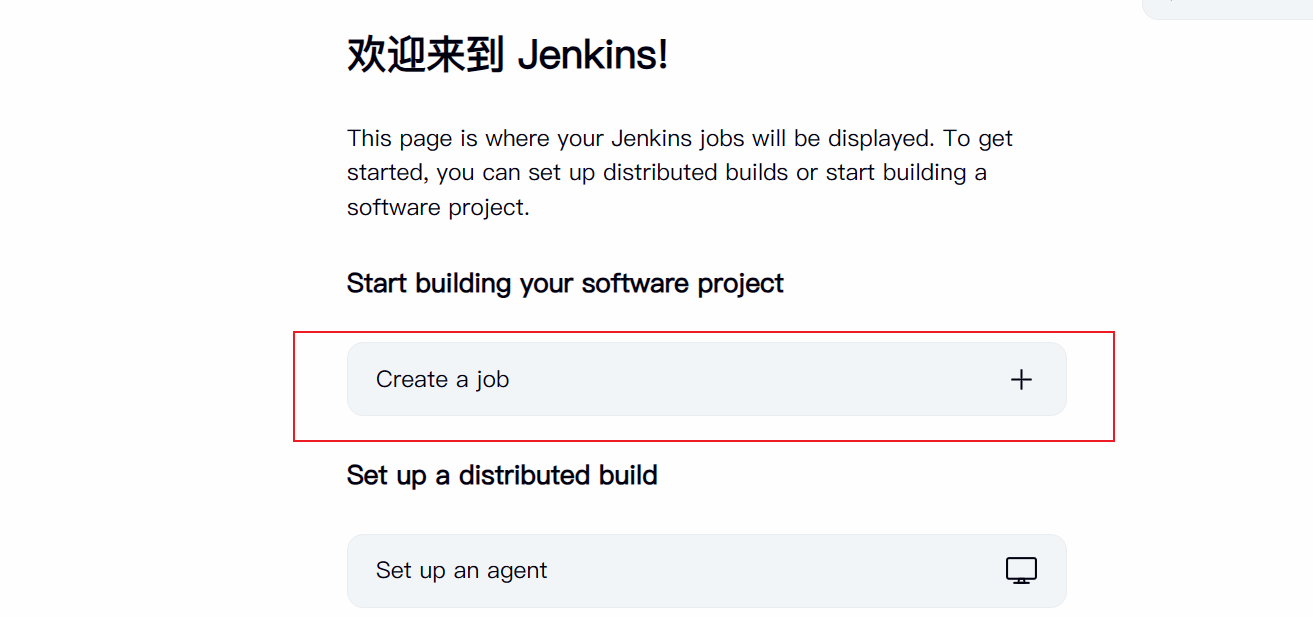1313x617 pixels.
Task: Click the word "Jenkins!" in the large title
Action: (593, 55)
